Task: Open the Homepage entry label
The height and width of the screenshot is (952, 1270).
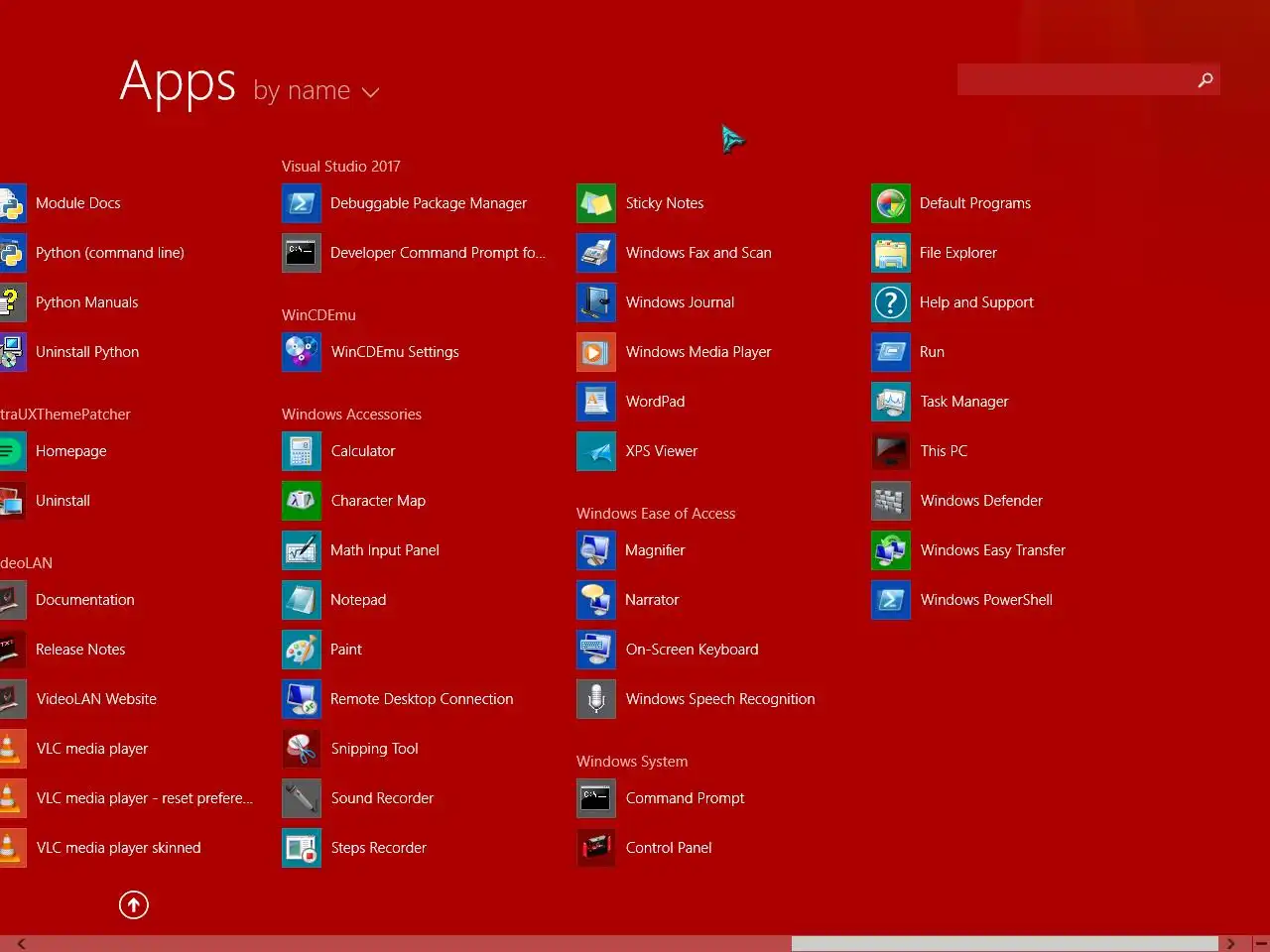Action: pyautogui.click(x=71, y=451)
